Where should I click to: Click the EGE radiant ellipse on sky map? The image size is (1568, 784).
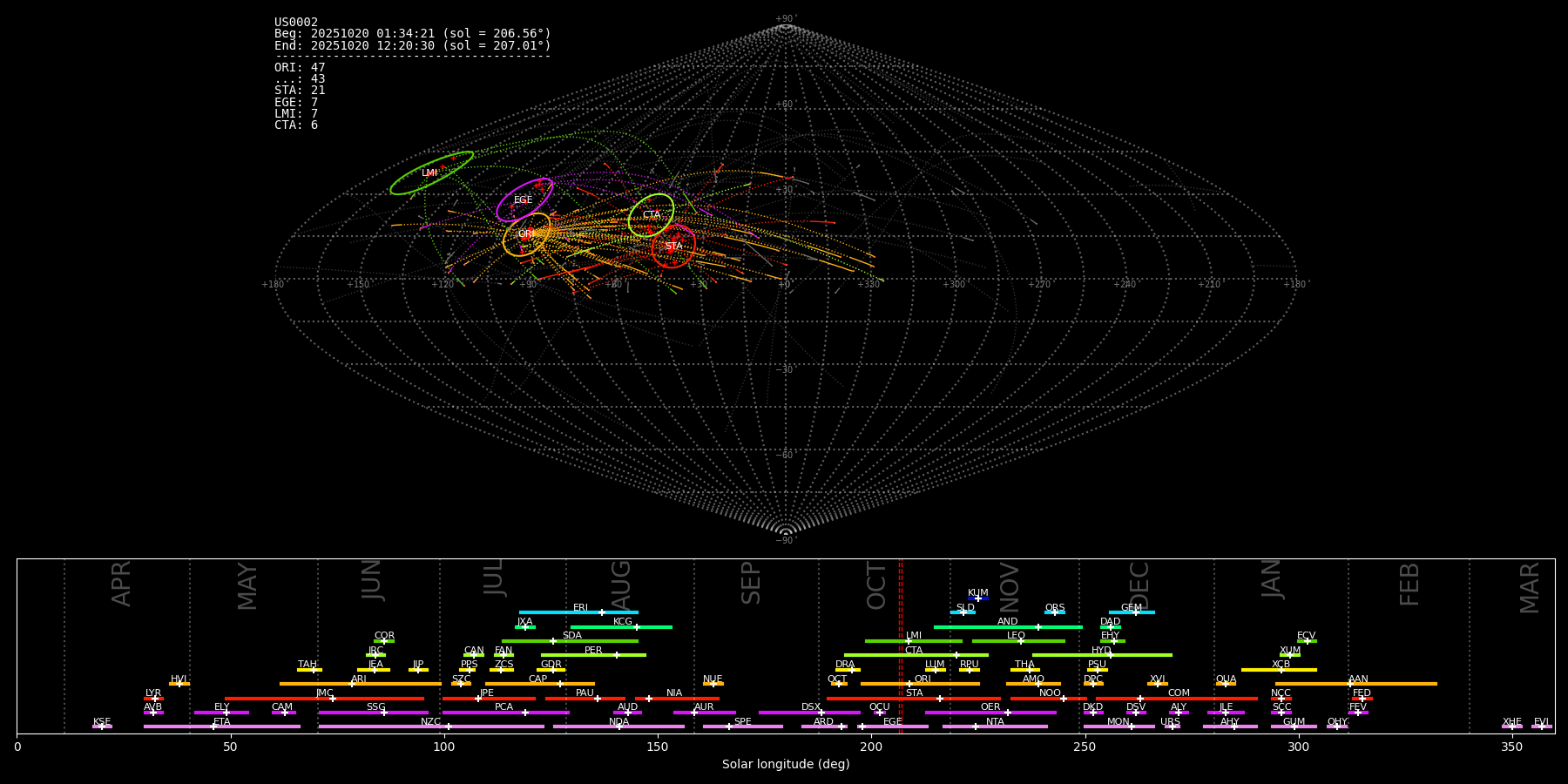pyautogui.click(x=524, y=199)
